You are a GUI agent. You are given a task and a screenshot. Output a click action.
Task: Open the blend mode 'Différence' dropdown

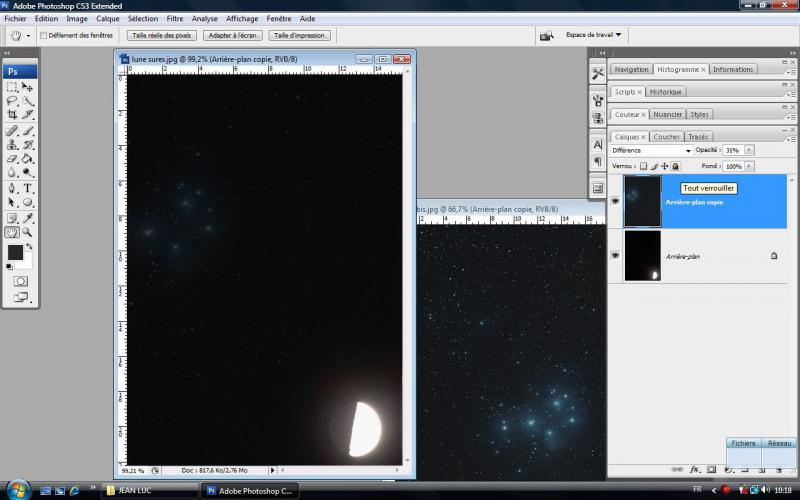pyautogui.click(x=652, y=151)
